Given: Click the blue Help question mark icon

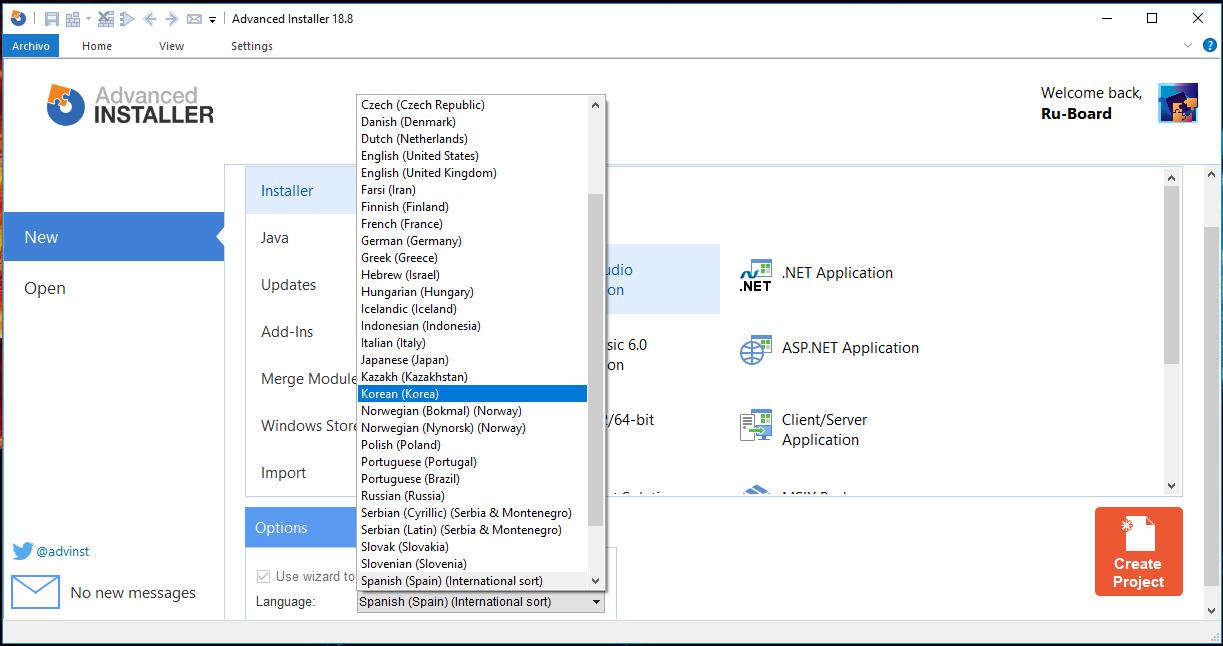Looking at the screenshot, I should coord(1208,45).
